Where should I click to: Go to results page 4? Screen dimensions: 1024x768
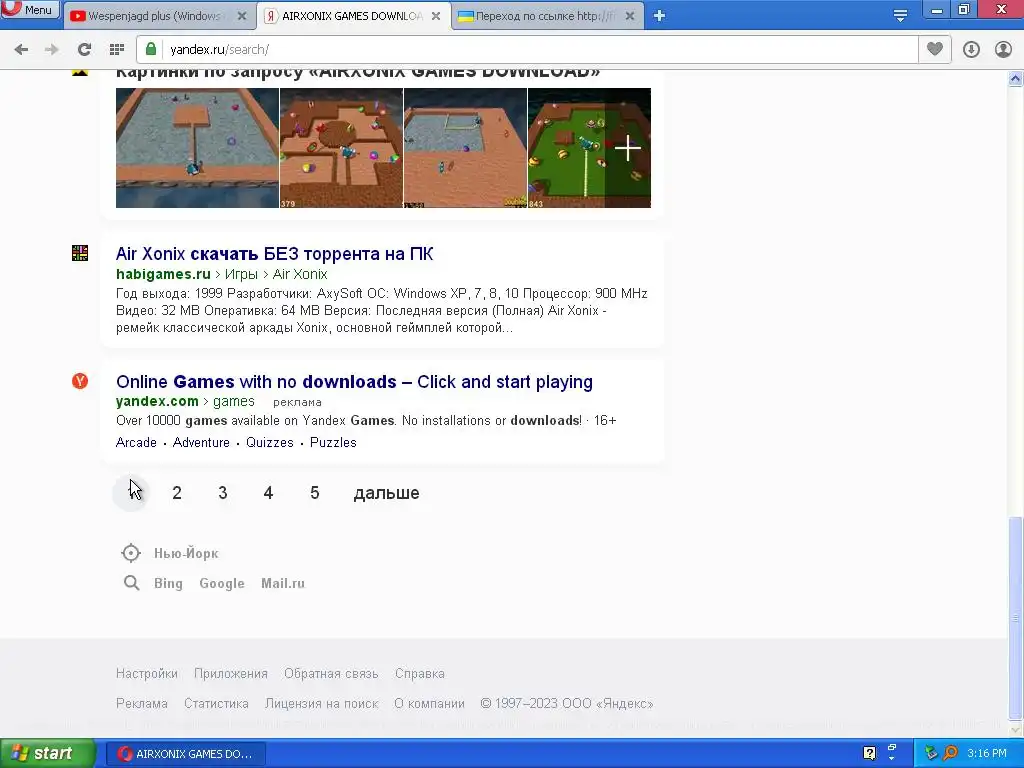pyautogui.click(x=268, y=493)
